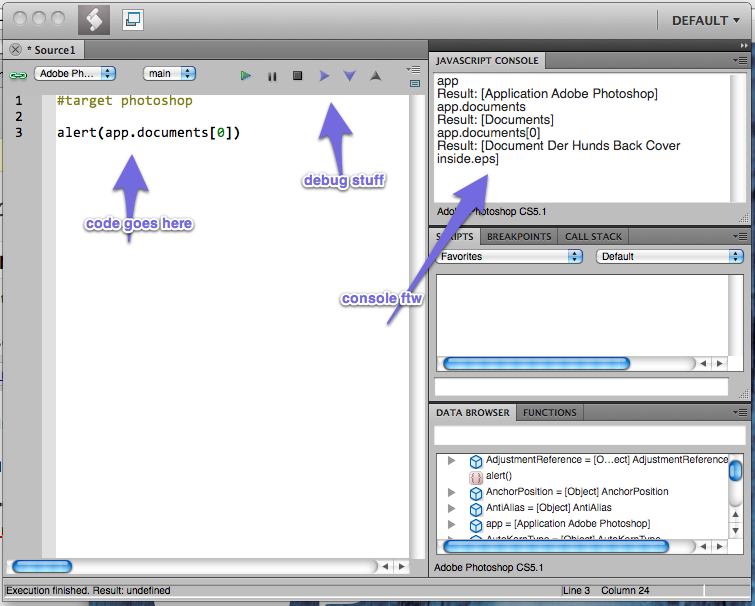
Task: Switch to the Breakpoints tab
Action: click(x=519, y=236)
